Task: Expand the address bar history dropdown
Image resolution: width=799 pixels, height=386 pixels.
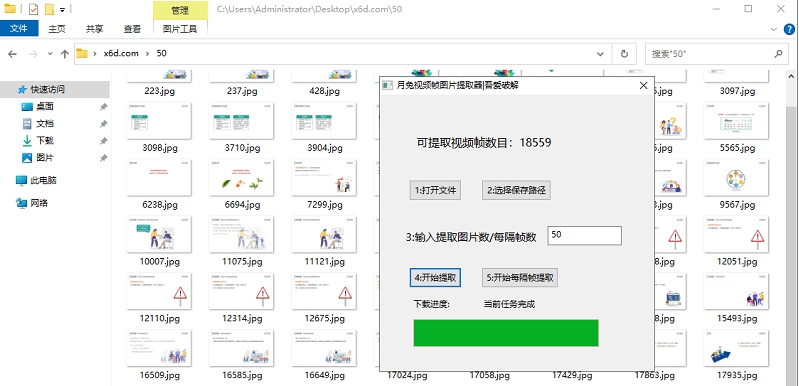Action: click(600, 53)
